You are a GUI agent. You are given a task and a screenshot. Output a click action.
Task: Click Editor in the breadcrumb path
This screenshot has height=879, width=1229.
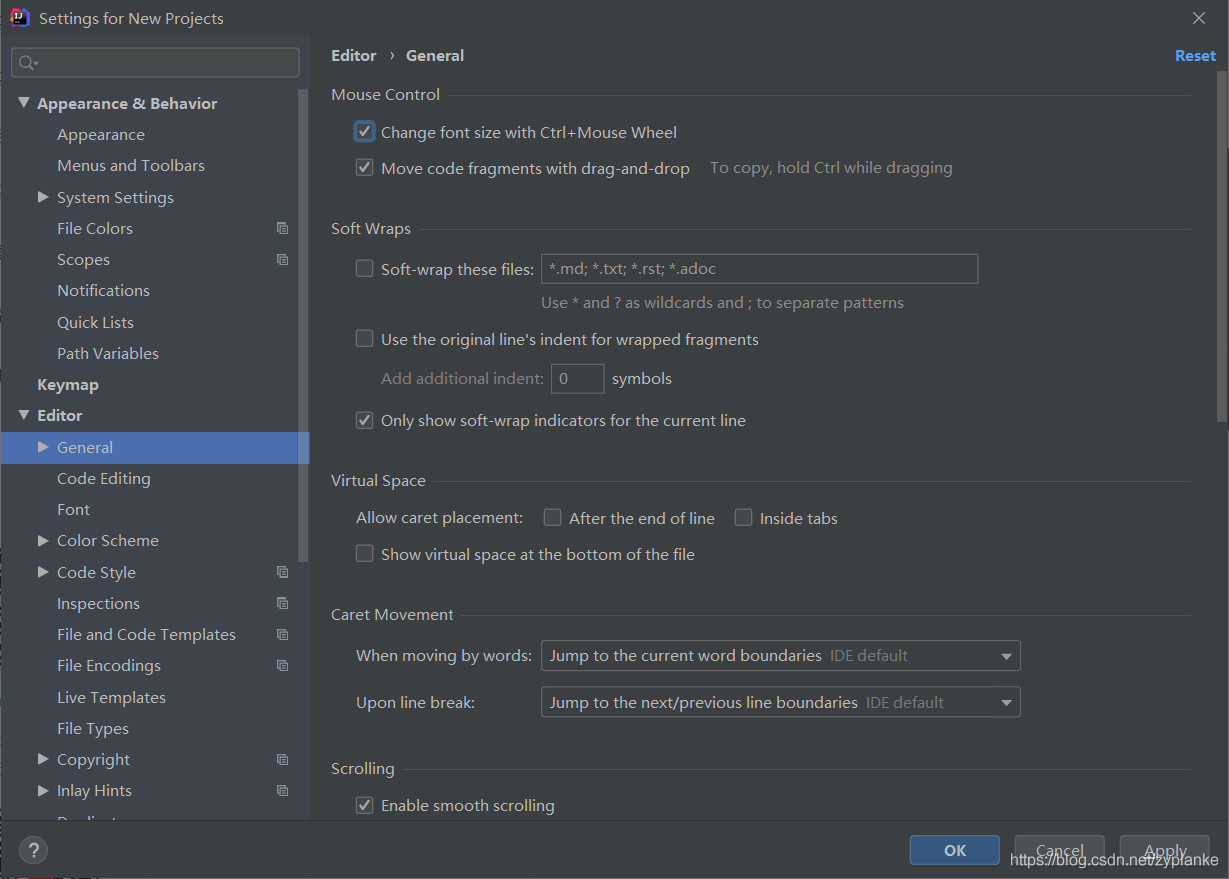click(x=354, y=55)
